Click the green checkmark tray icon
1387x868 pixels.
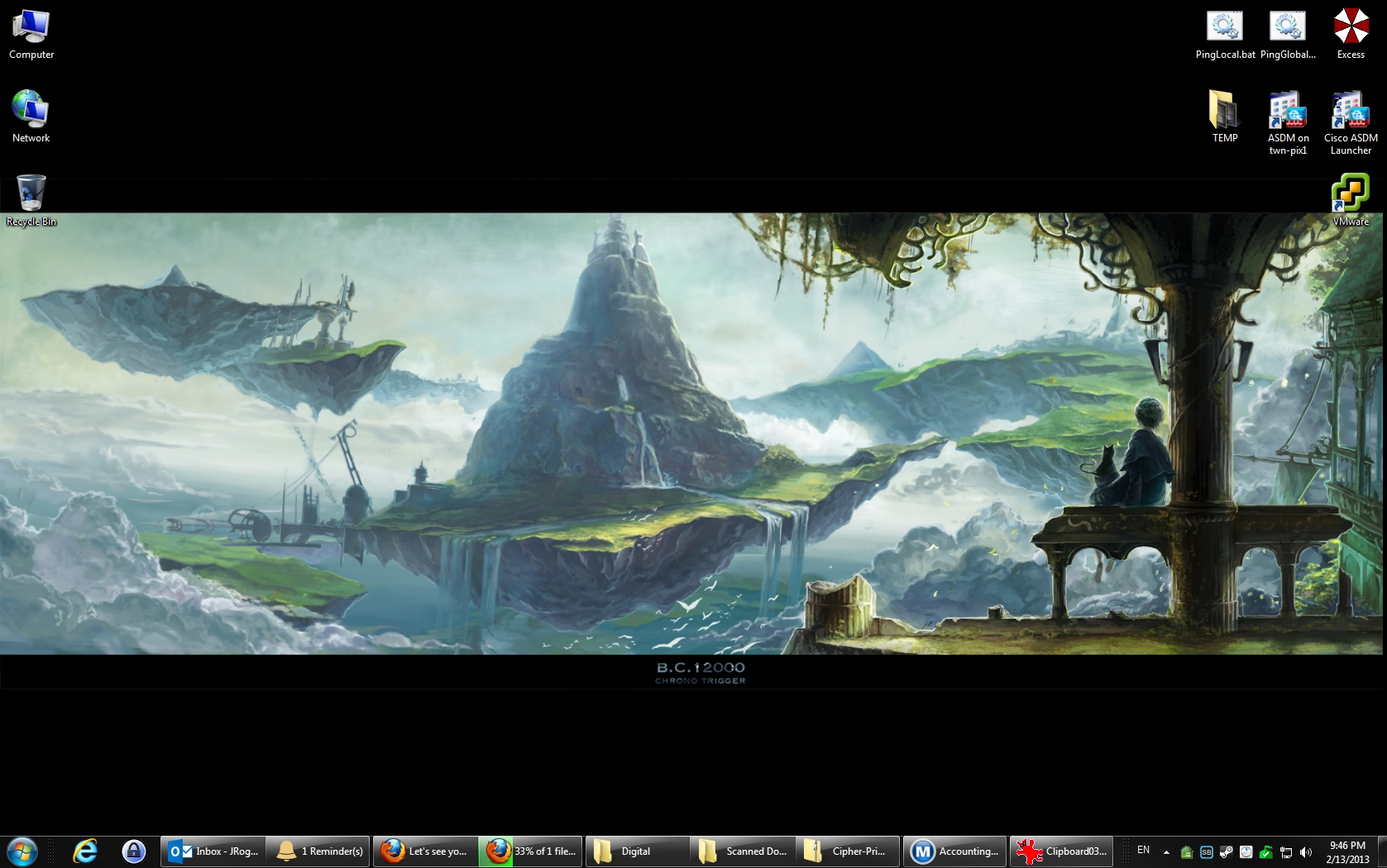click(x=1266, y=852)
